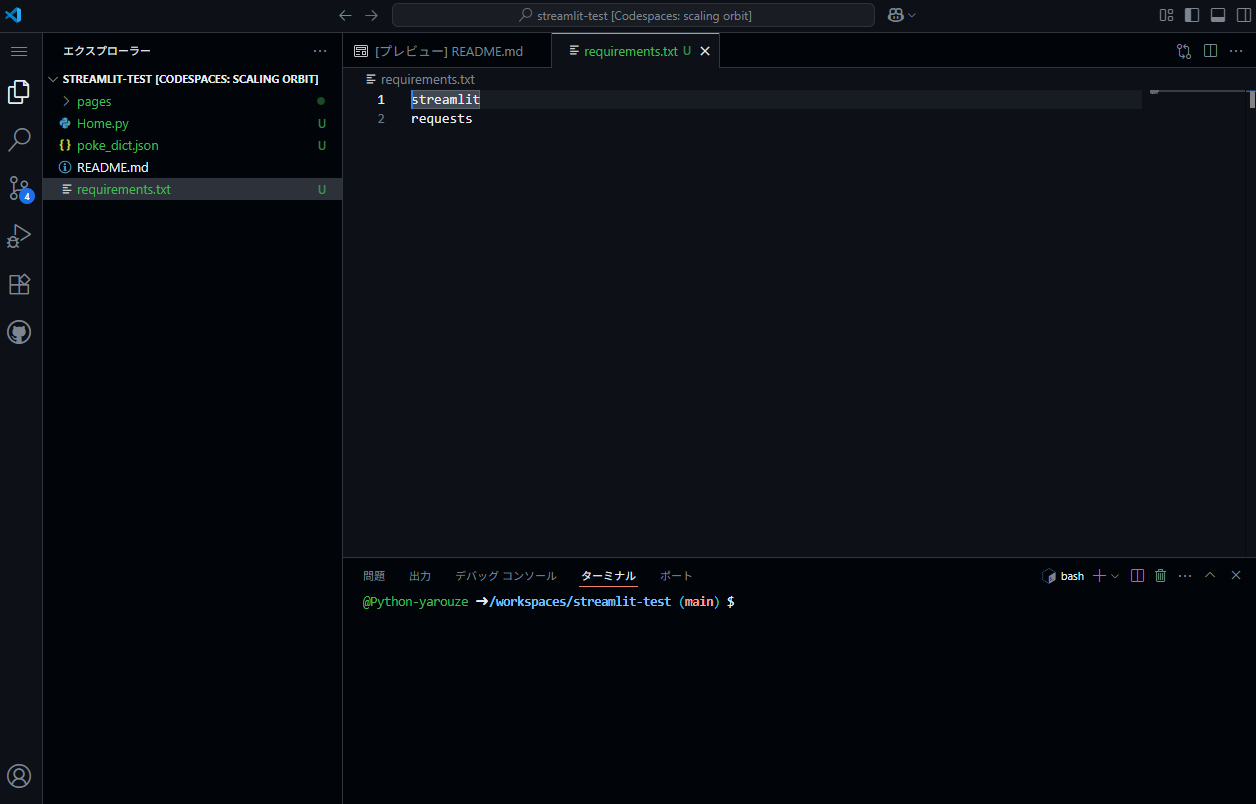Toggle the secondary side bar

click(1244, 15)
